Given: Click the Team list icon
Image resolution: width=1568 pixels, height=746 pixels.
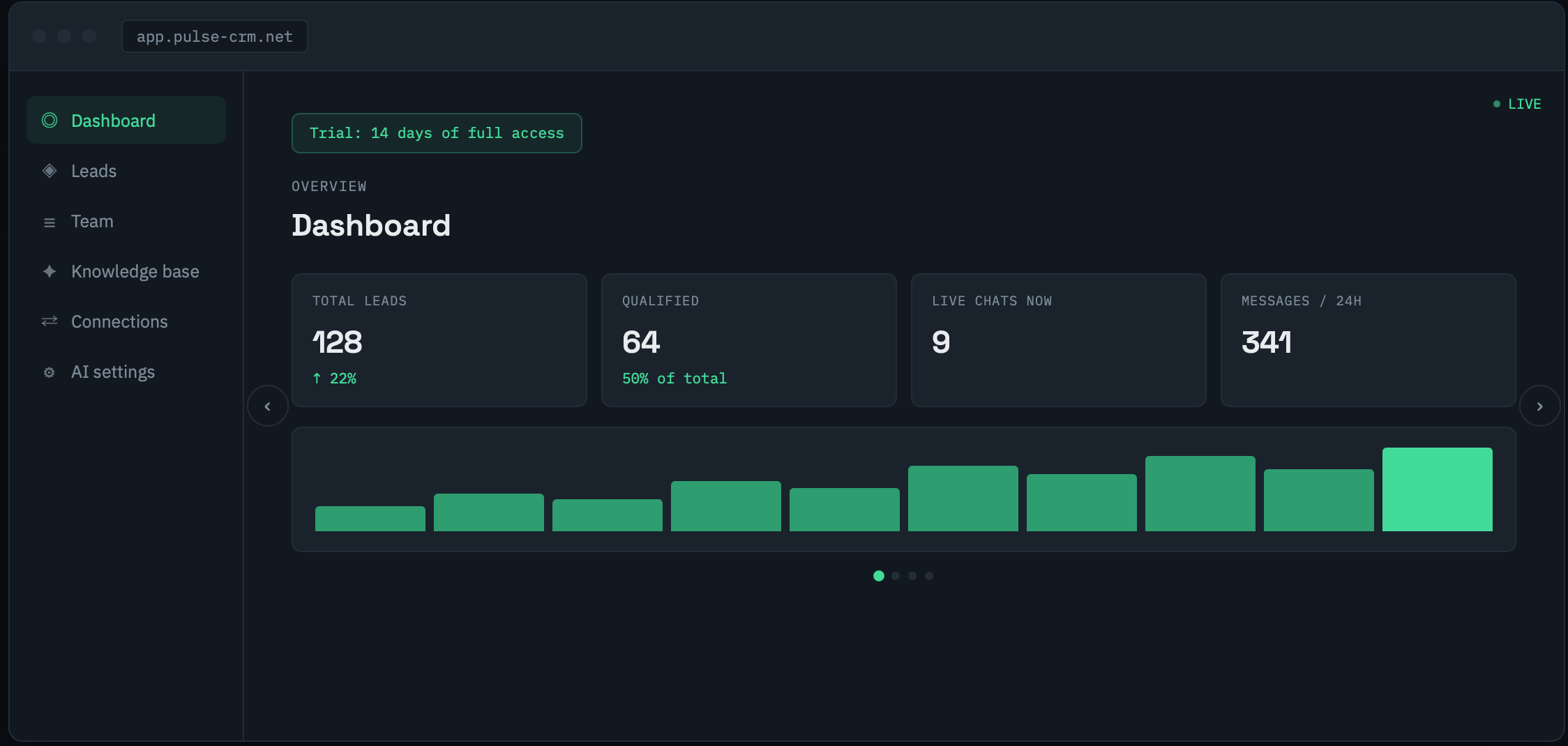Looking at the screenshot, I should [x=50, y=222].
